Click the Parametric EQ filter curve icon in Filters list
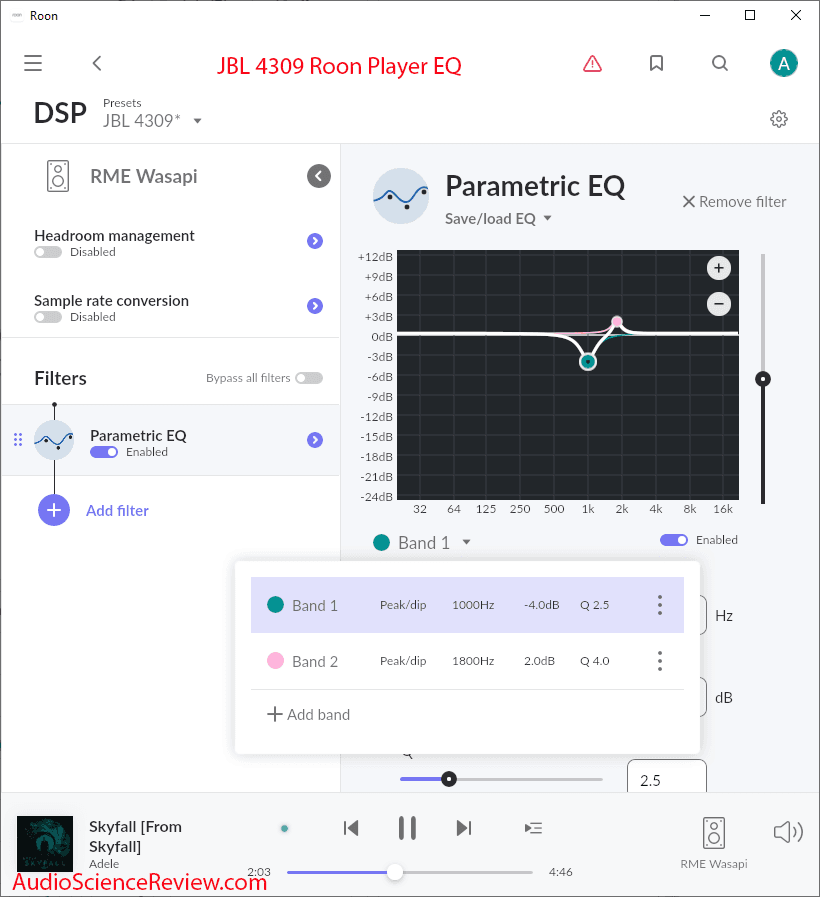The width and height of the screenshot is (820, 897). [x=54, y=440]
